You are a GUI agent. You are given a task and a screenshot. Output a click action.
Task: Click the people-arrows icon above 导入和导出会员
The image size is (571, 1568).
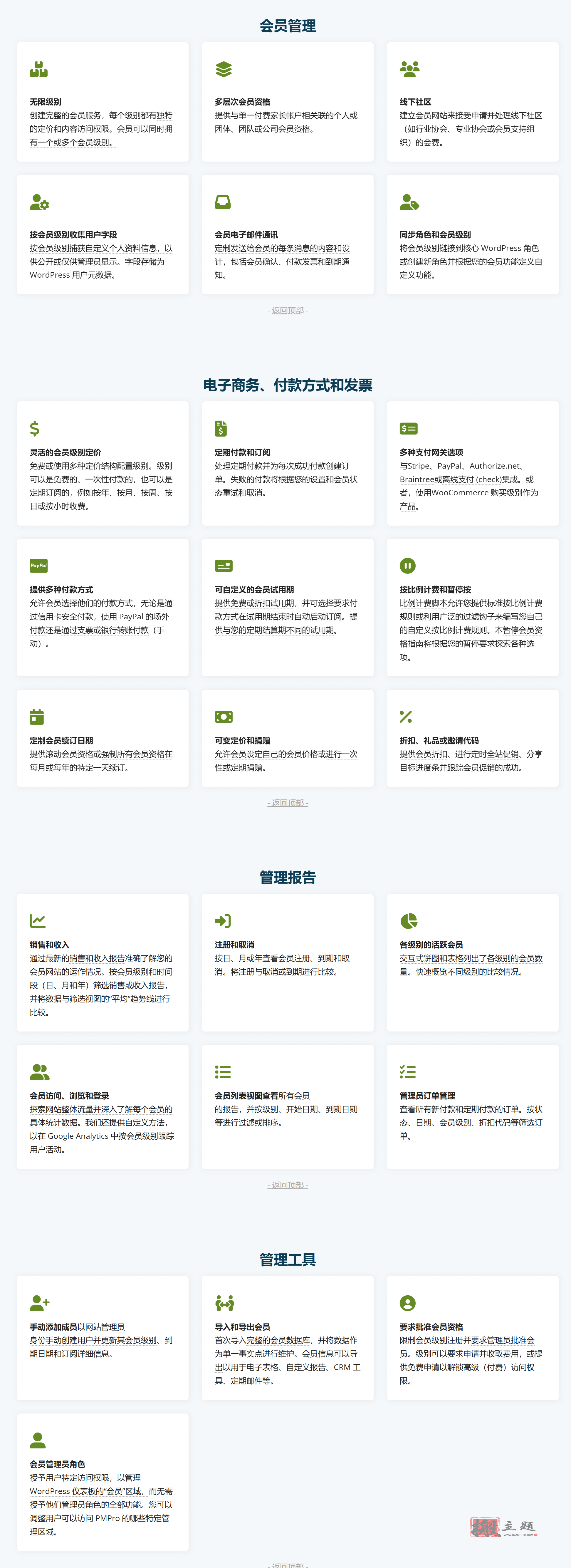[225, 1303]
